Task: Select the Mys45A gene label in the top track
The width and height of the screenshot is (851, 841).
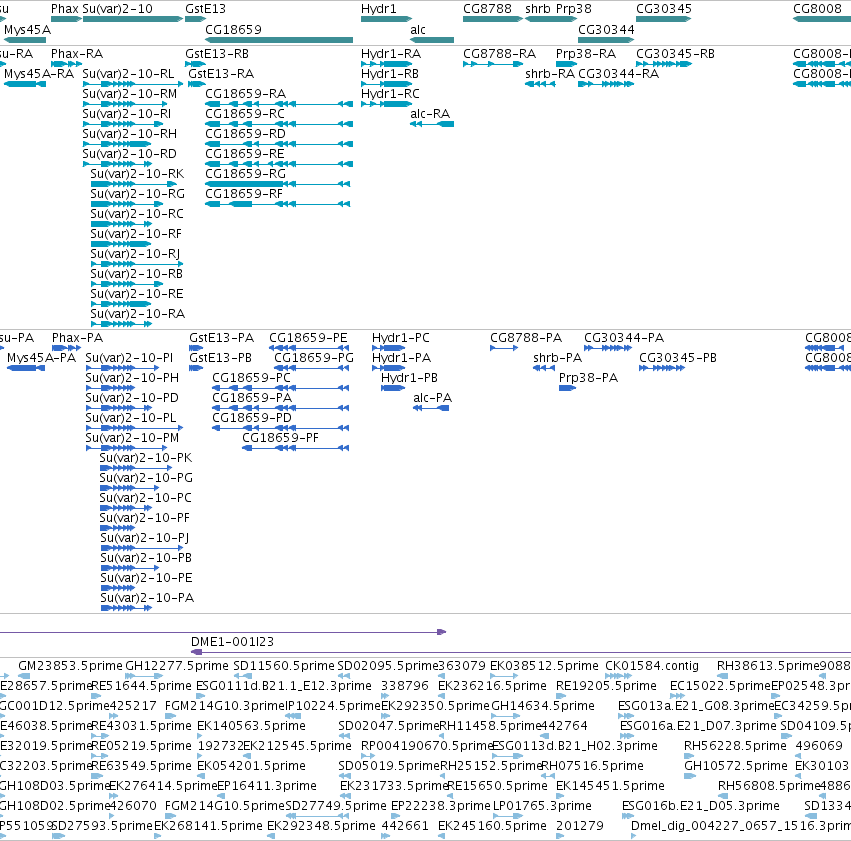Action: click(x=27, y=30)
